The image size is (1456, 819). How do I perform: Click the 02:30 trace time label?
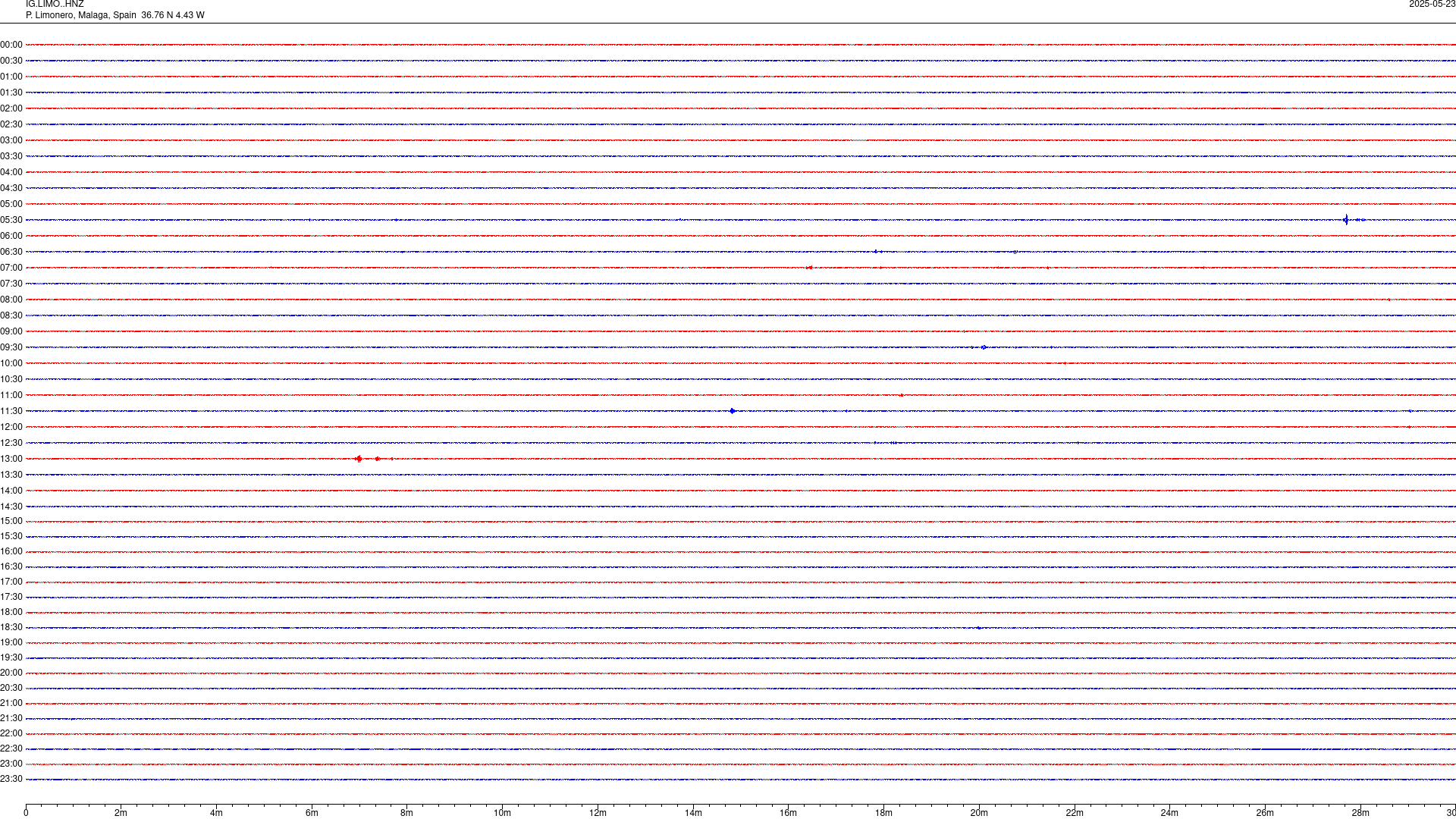11,124
